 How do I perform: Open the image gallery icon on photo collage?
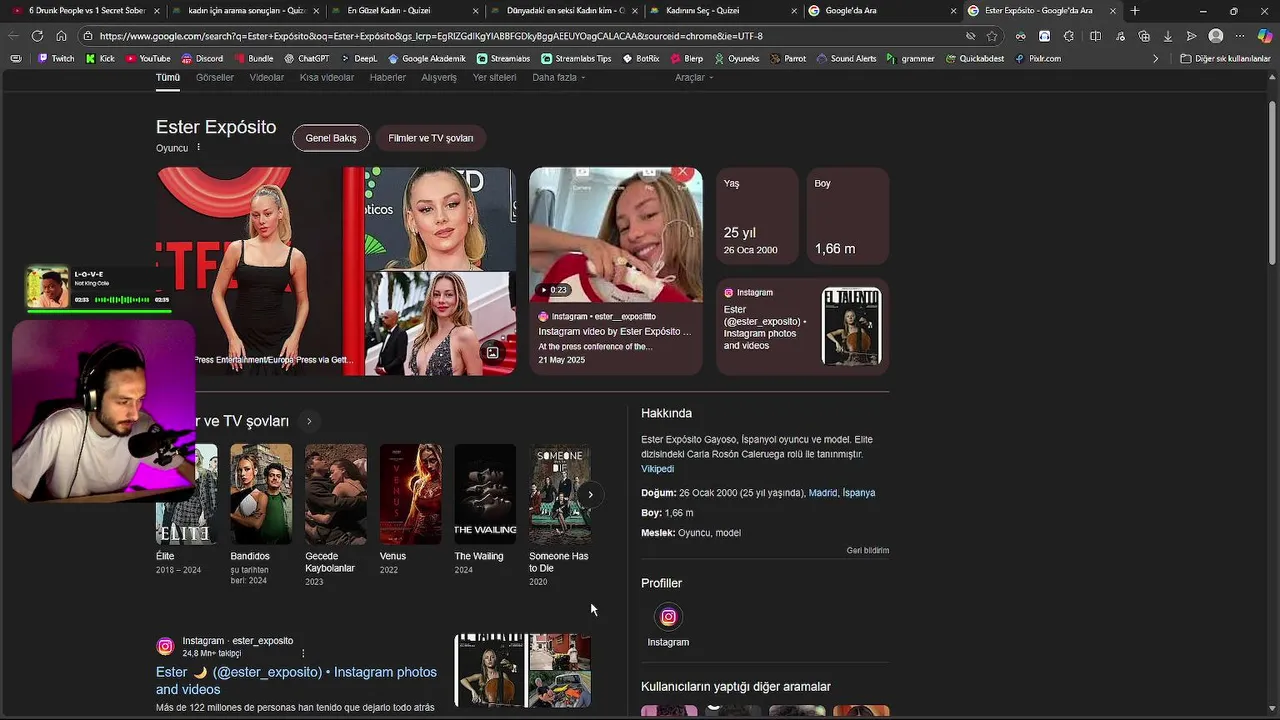coord(492,352)
